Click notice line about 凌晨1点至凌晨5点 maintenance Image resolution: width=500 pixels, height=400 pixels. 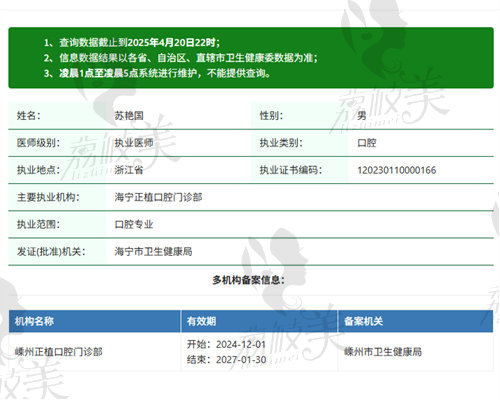(x=157, y=73)
